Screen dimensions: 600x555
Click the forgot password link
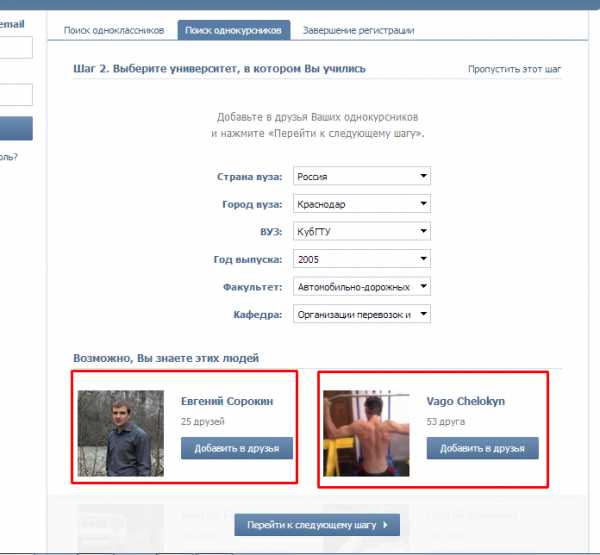8,157
